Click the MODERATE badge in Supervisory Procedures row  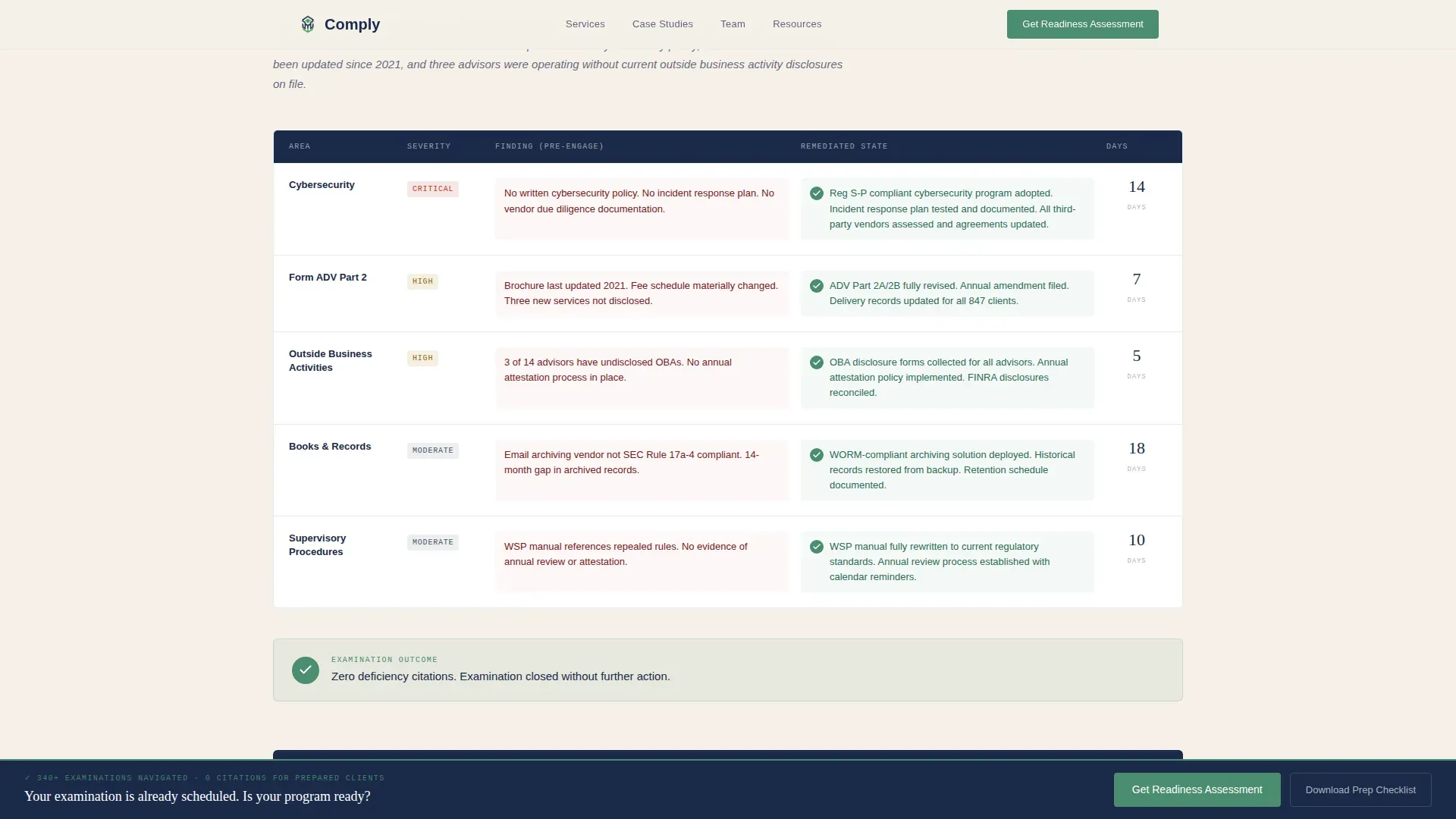click(433, 542)
